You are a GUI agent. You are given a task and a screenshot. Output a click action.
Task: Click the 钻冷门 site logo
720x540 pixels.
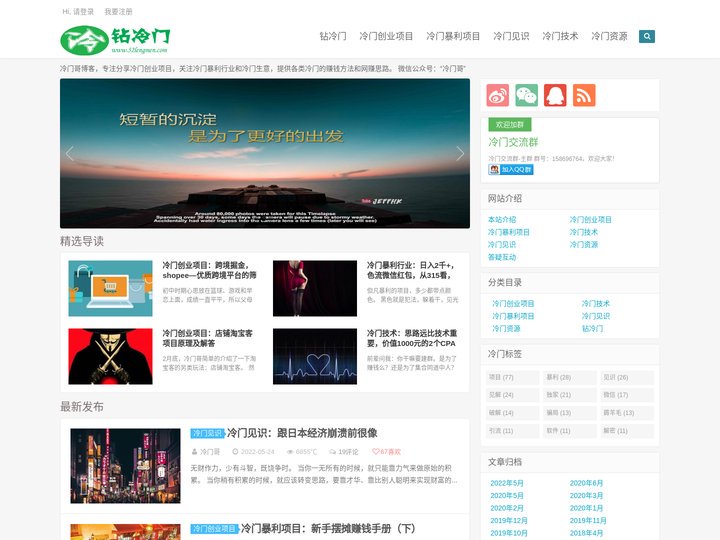coord(115,40)
